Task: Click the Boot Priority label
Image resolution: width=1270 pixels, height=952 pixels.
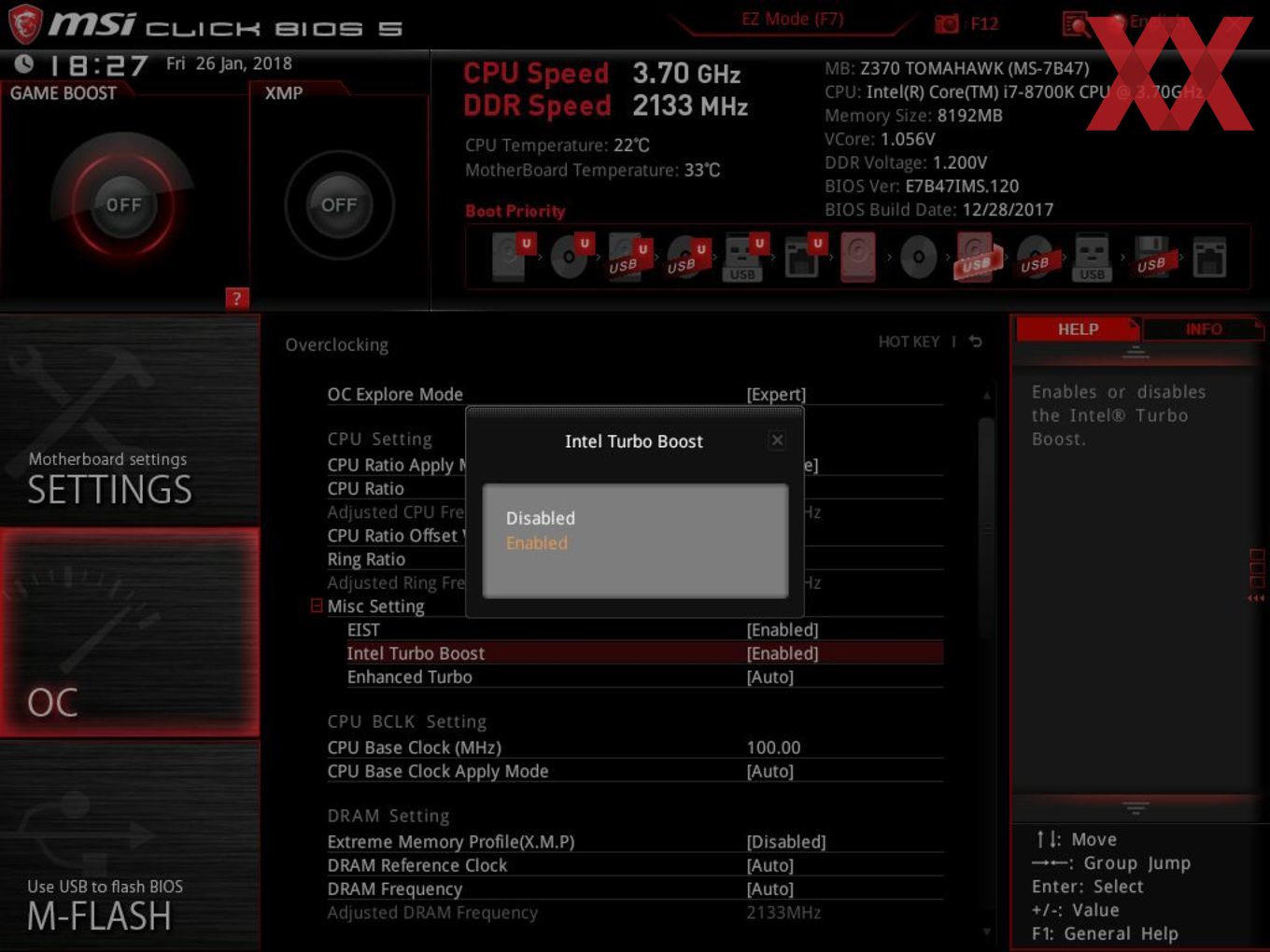Action: coord(515,211)
